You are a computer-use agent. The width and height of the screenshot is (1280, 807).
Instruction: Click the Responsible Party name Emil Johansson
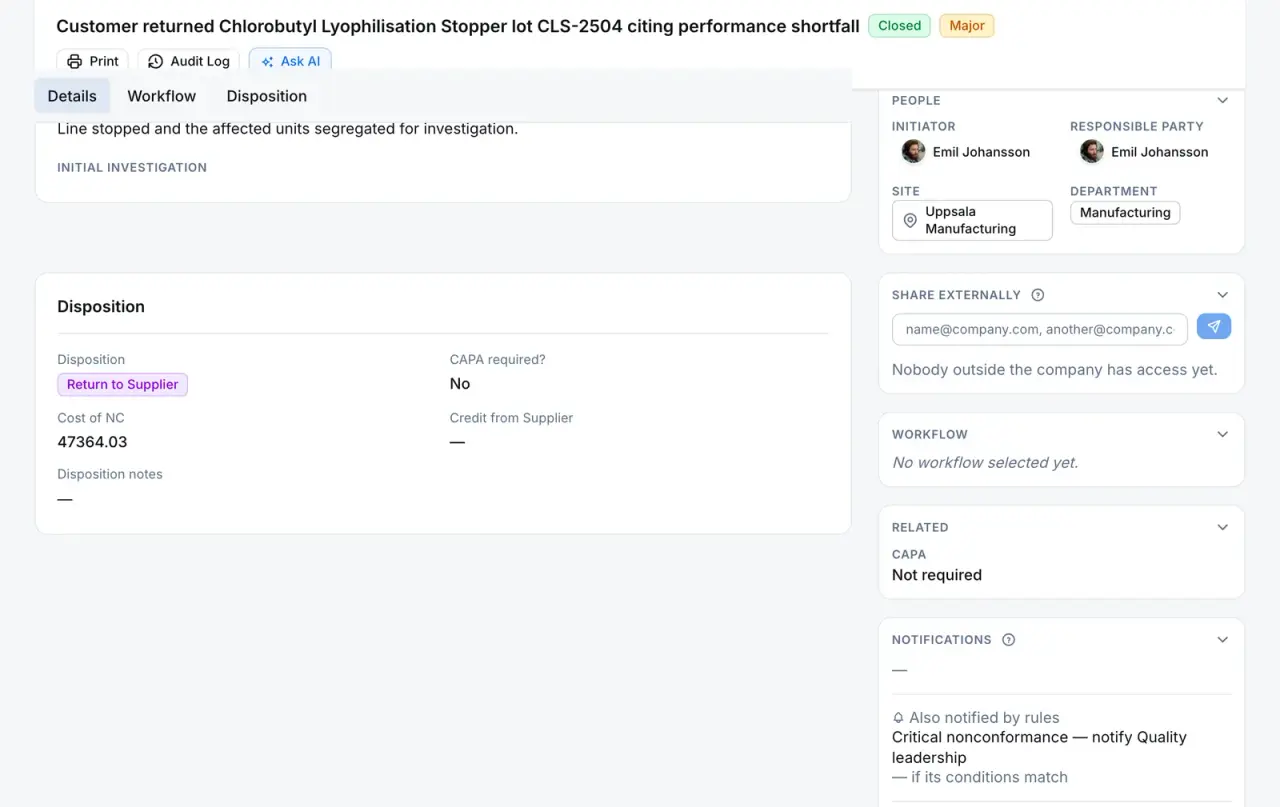[1159, 152]
